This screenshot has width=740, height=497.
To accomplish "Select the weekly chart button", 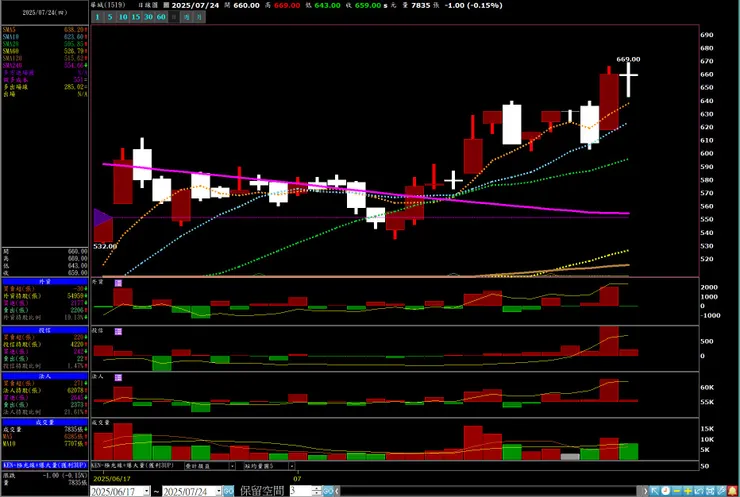I will click(x=187, y=17).
